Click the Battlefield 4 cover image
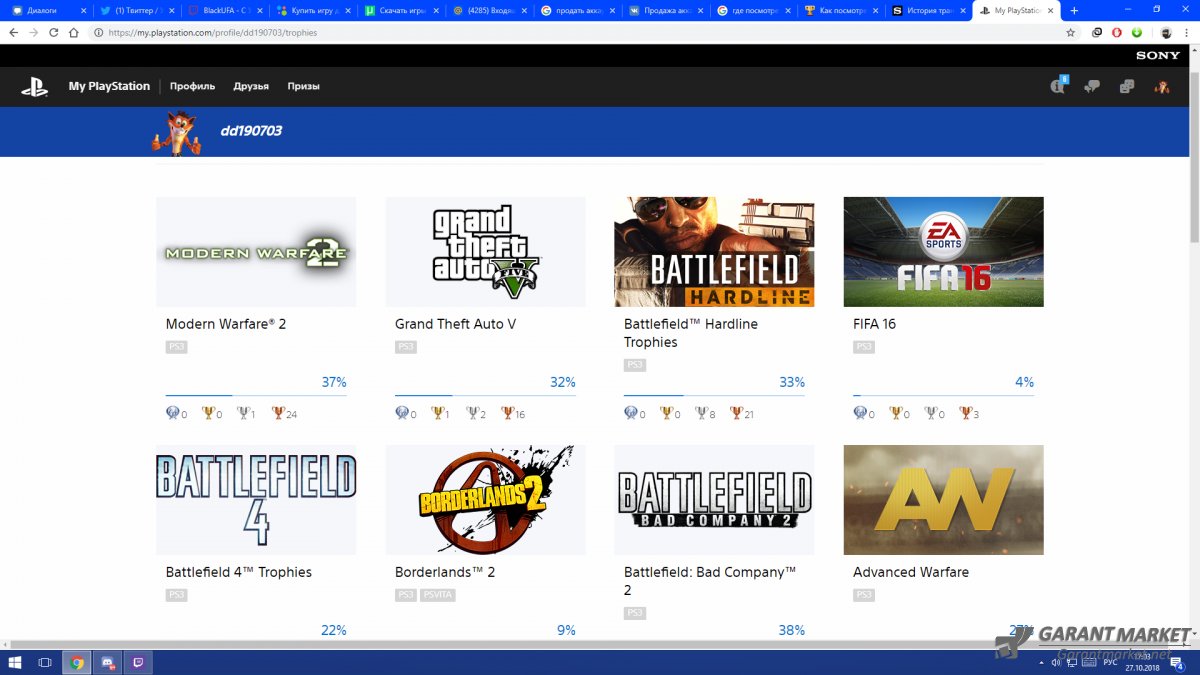Screen dimensions: 1200x675 point(256,500)
